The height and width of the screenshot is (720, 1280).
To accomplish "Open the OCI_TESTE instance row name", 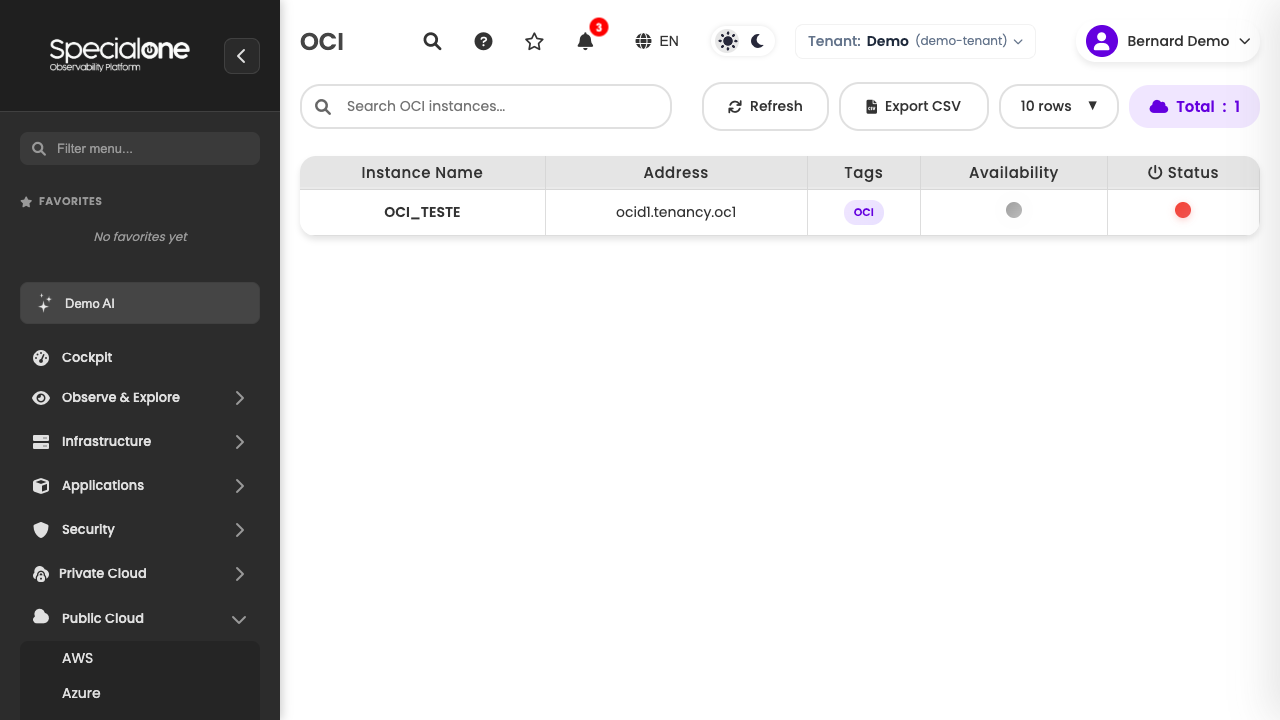I will 422,212.
